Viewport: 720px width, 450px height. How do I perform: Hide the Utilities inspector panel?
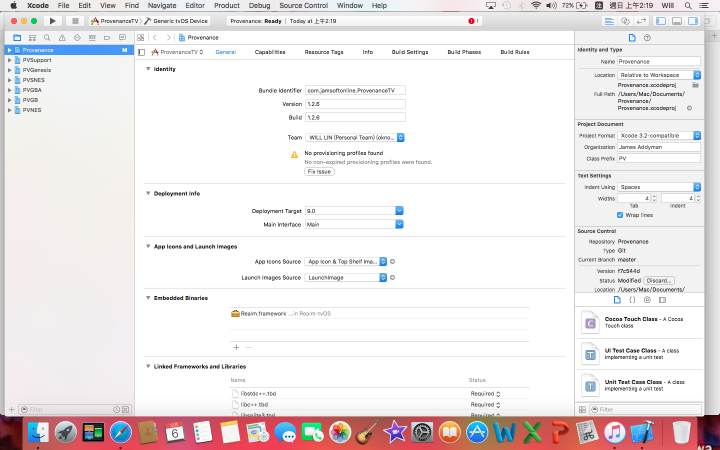pos(693,21)
